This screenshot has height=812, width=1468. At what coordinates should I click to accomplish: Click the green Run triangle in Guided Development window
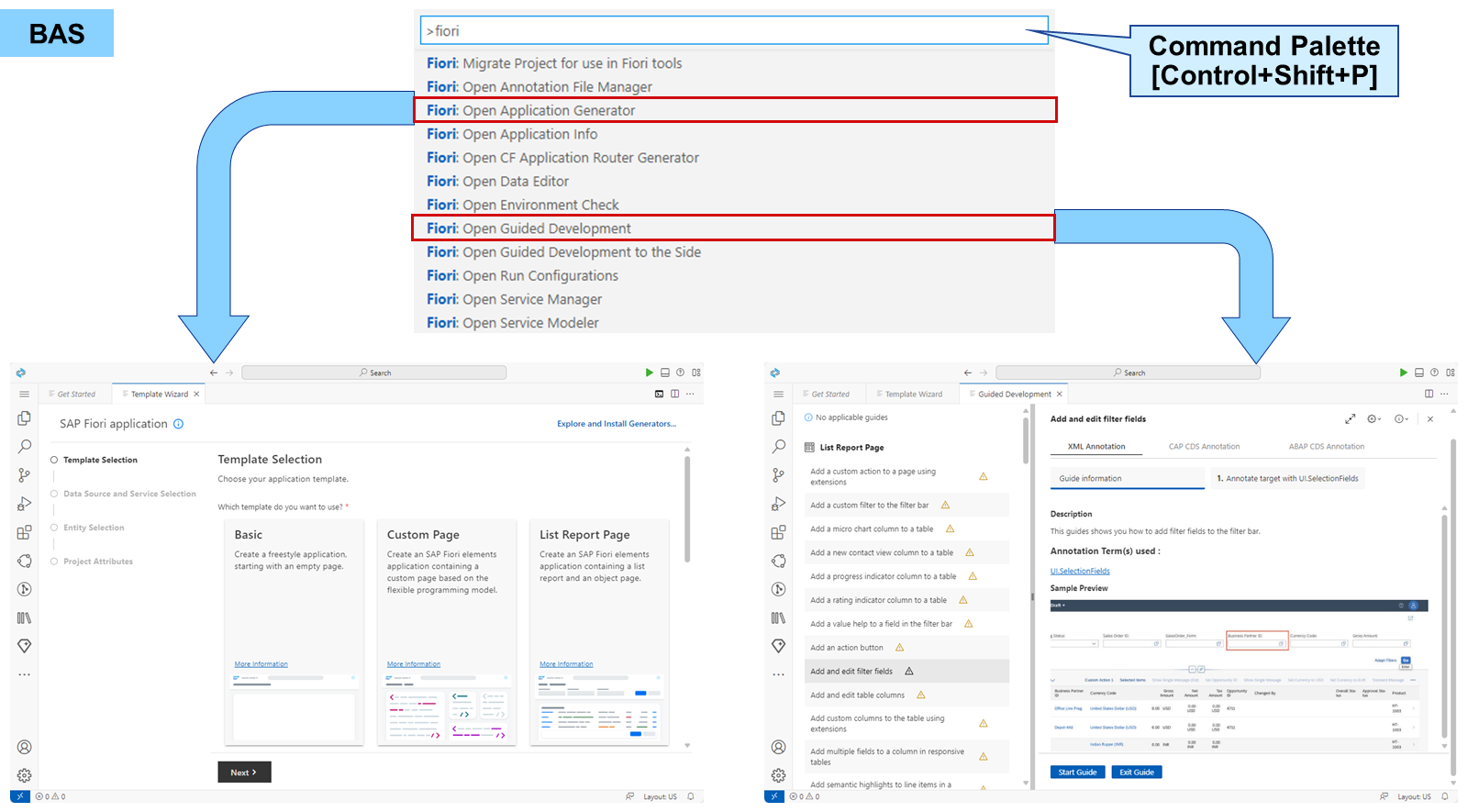click(1404, 373)
